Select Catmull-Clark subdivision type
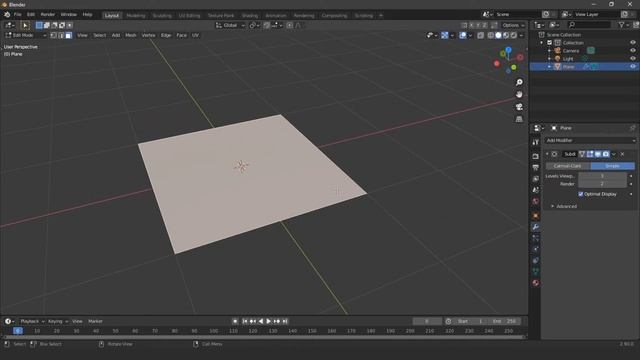The image size is (640, 360). (568, 166)
